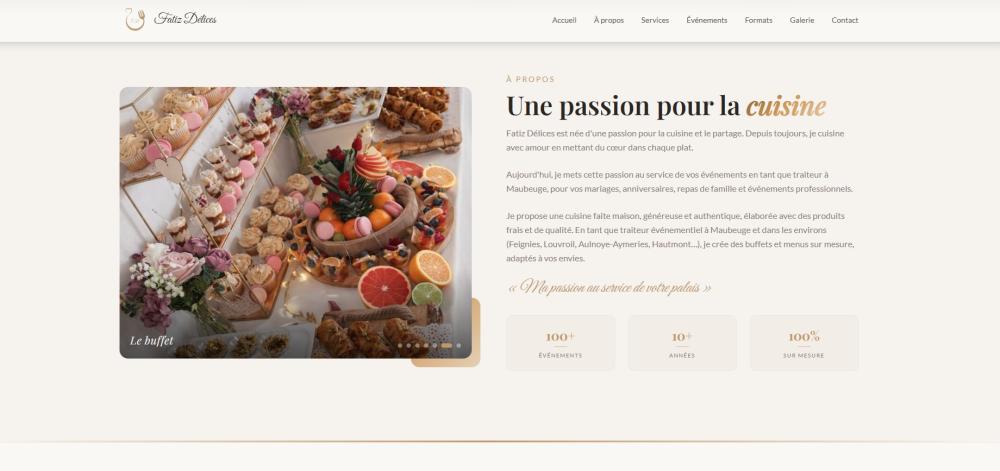1000x471 pixels.
Task: Go to the Accueil page
Action: tap(564, 20)
